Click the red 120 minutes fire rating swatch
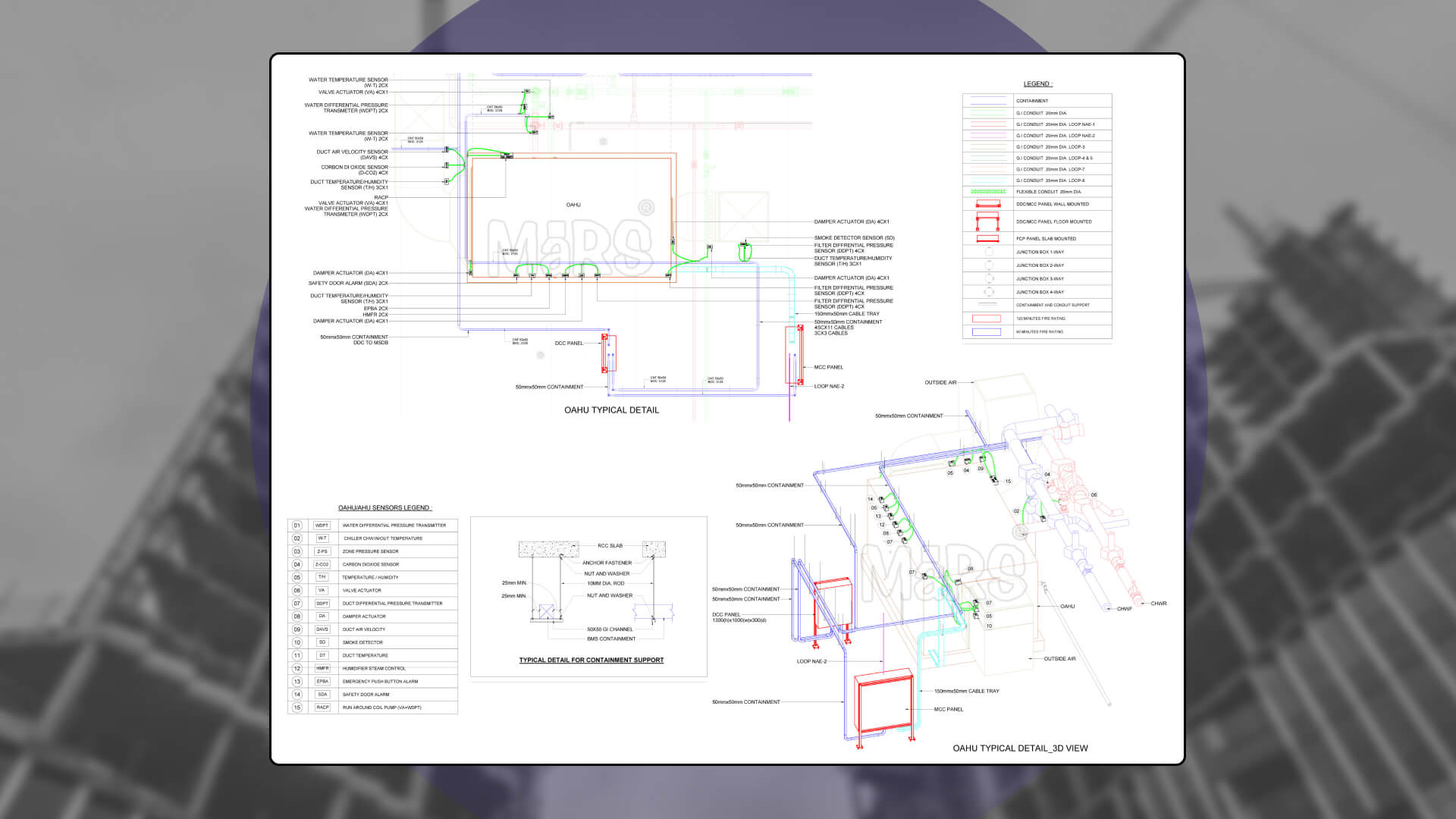Screen dimensions: 1456x819 click(x=987, y=318)
